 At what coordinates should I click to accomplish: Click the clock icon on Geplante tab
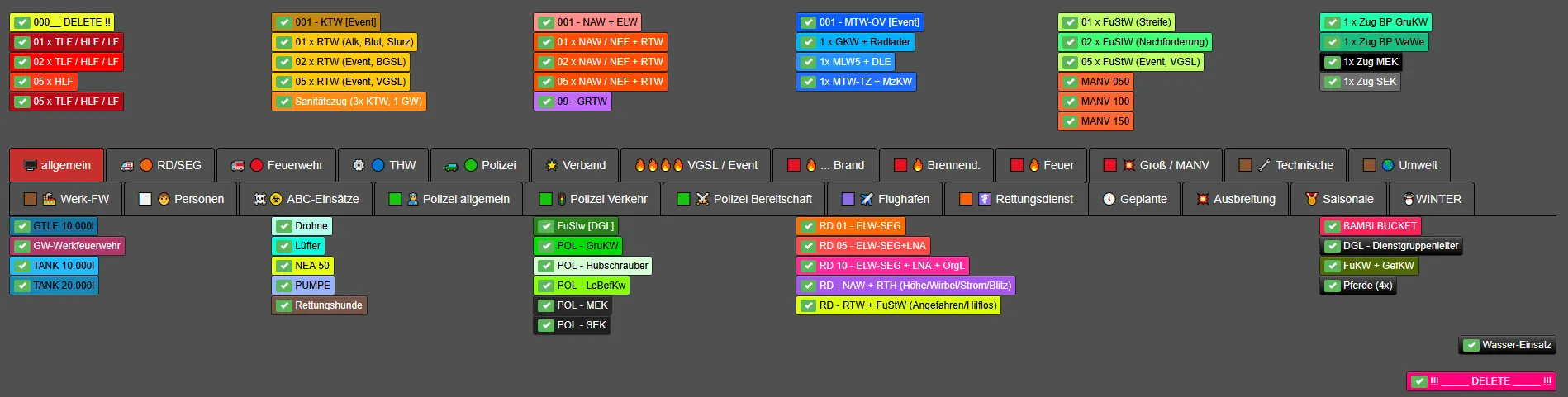click(1109, 199)
